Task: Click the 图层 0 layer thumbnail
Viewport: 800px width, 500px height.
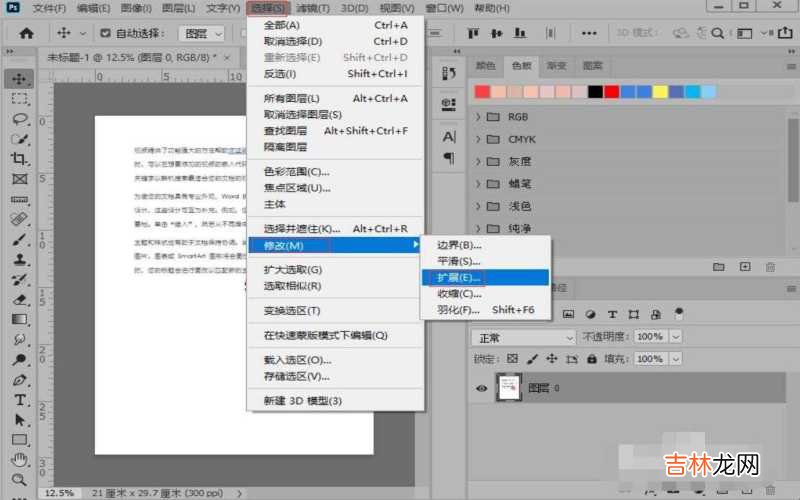Action: click(x=509, y=388)
